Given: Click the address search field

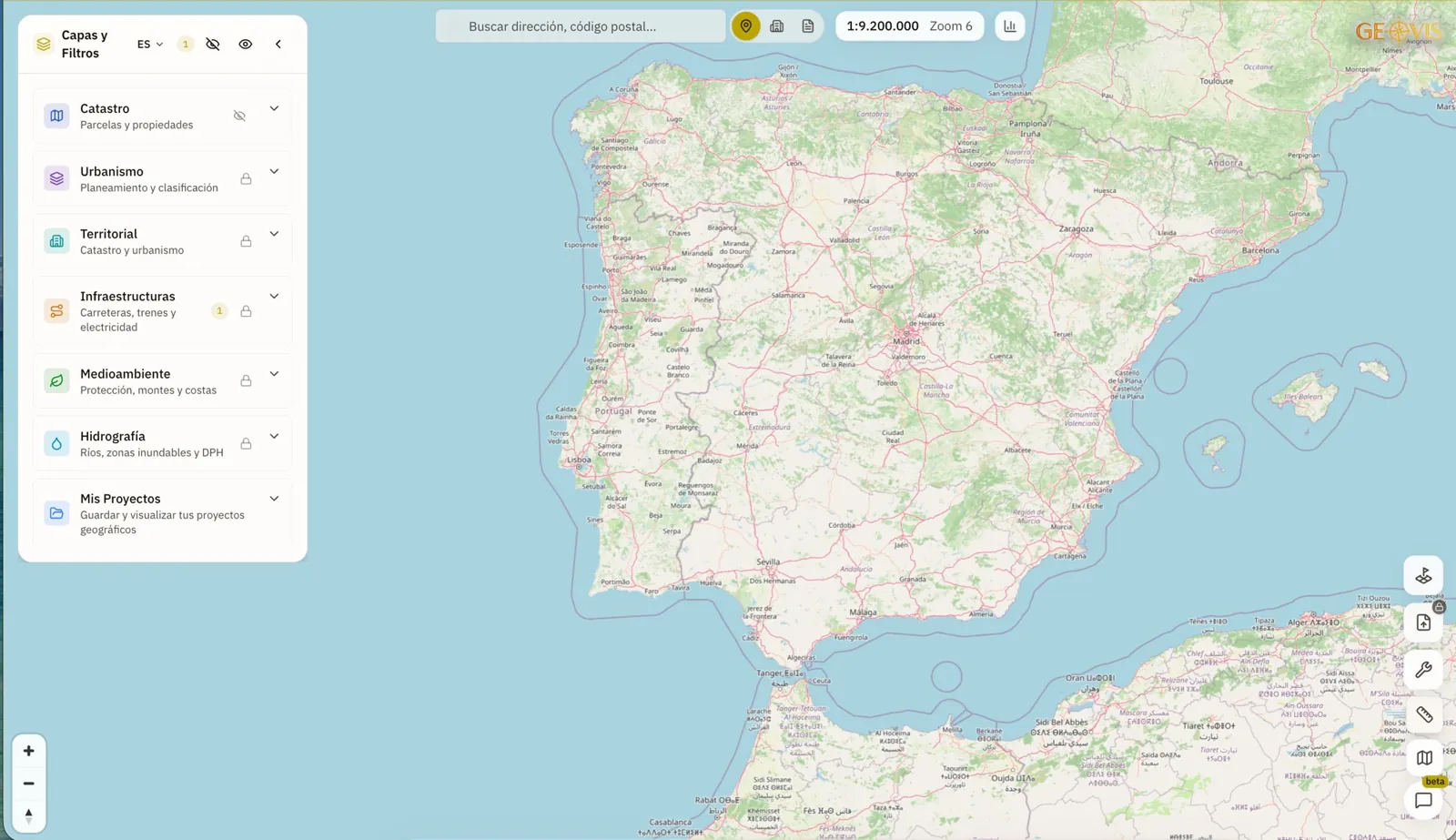Looking at the screenshot, I should (x=581, y=26).
